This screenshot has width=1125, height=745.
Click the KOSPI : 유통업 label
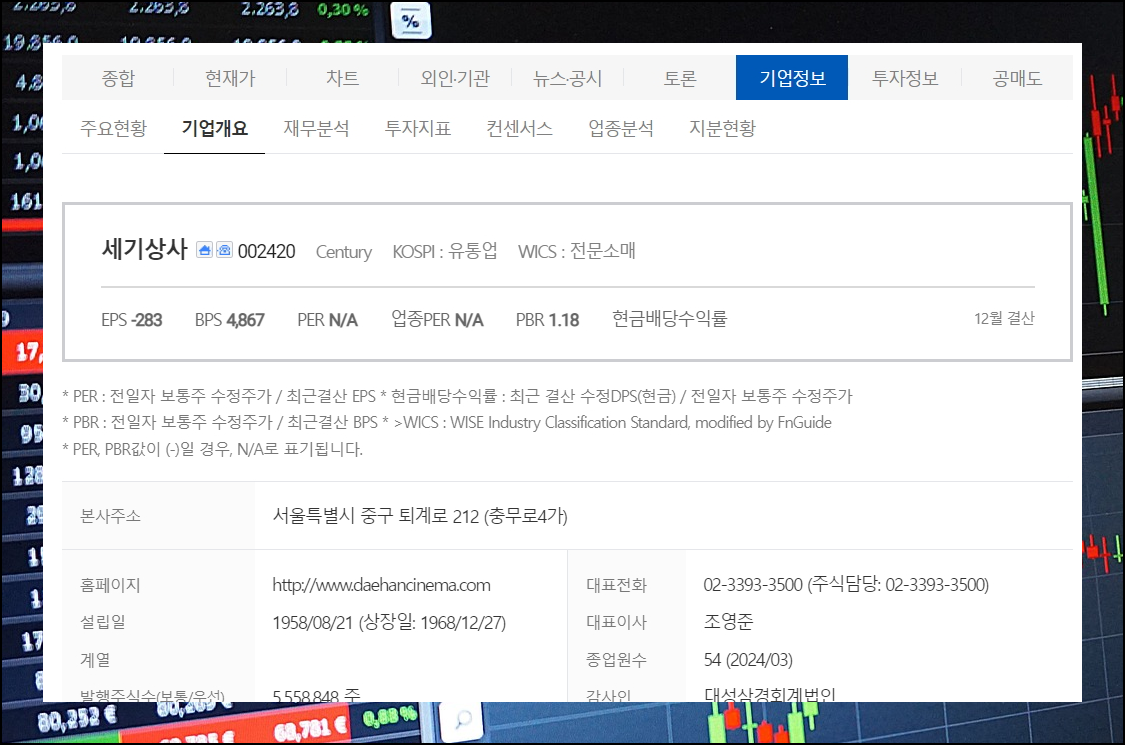[x=445, y=251]
